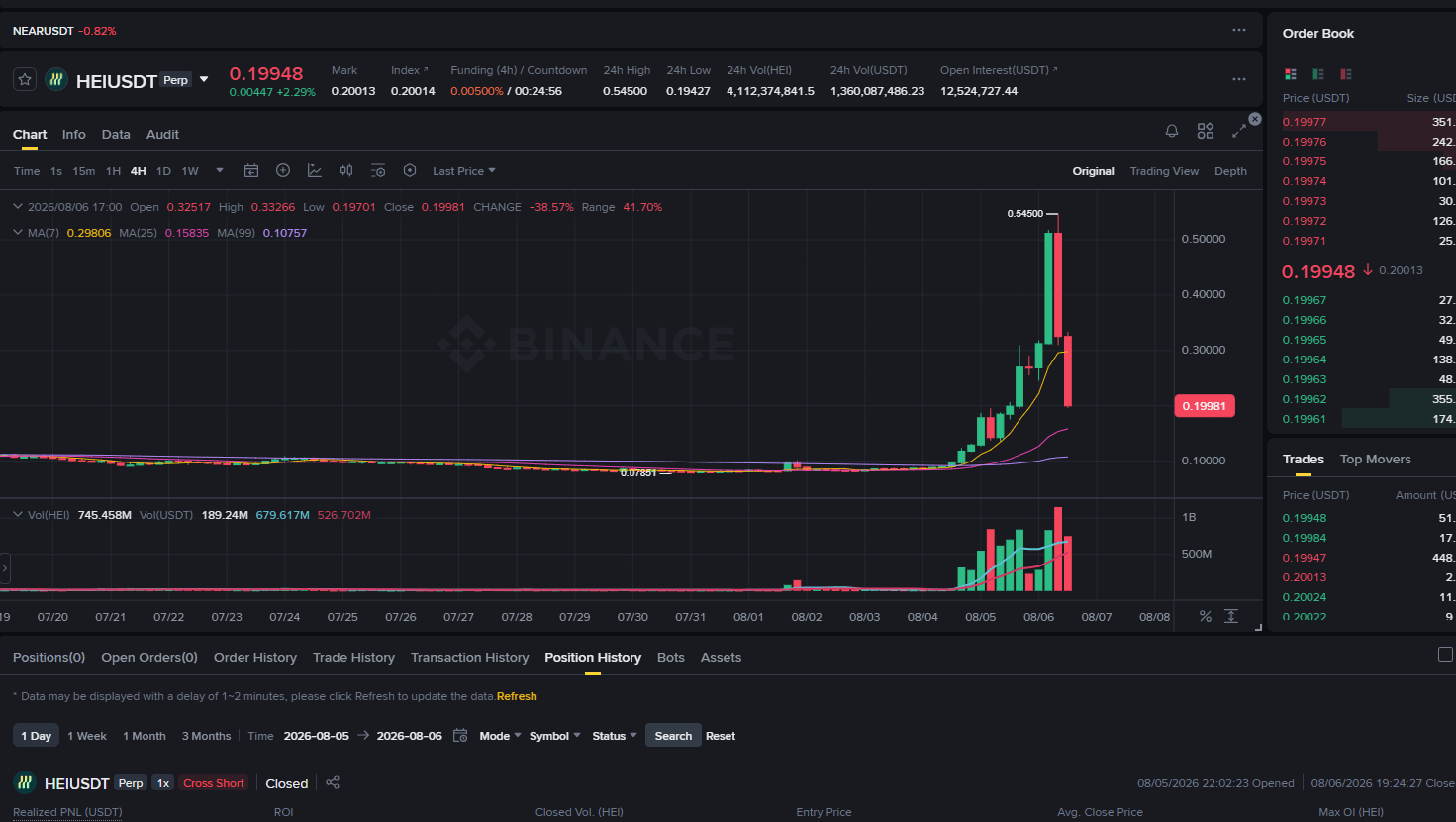Expand the chart to fullscreen
Screen dimensions: 1456x822
click(1238, 131)
